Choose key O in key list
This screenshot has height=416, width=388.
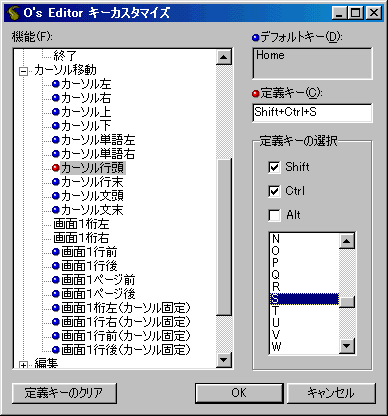pos(304,251)
